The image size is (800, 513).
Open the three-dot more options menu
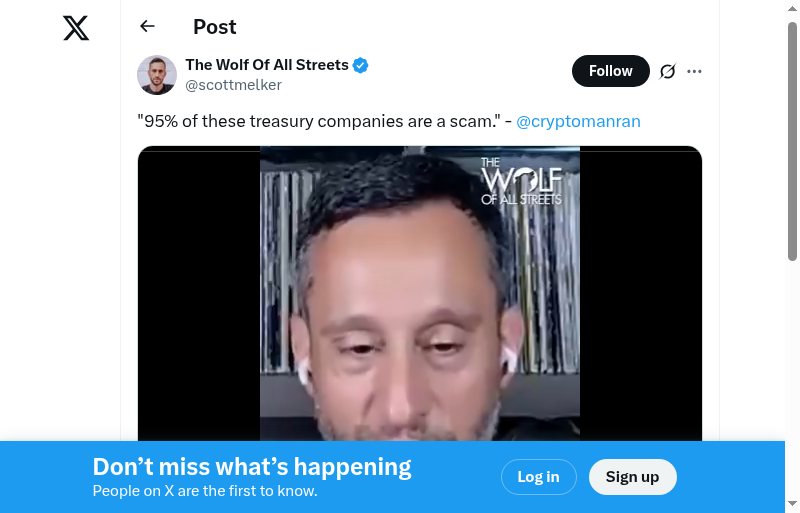(x=694, y=71)
